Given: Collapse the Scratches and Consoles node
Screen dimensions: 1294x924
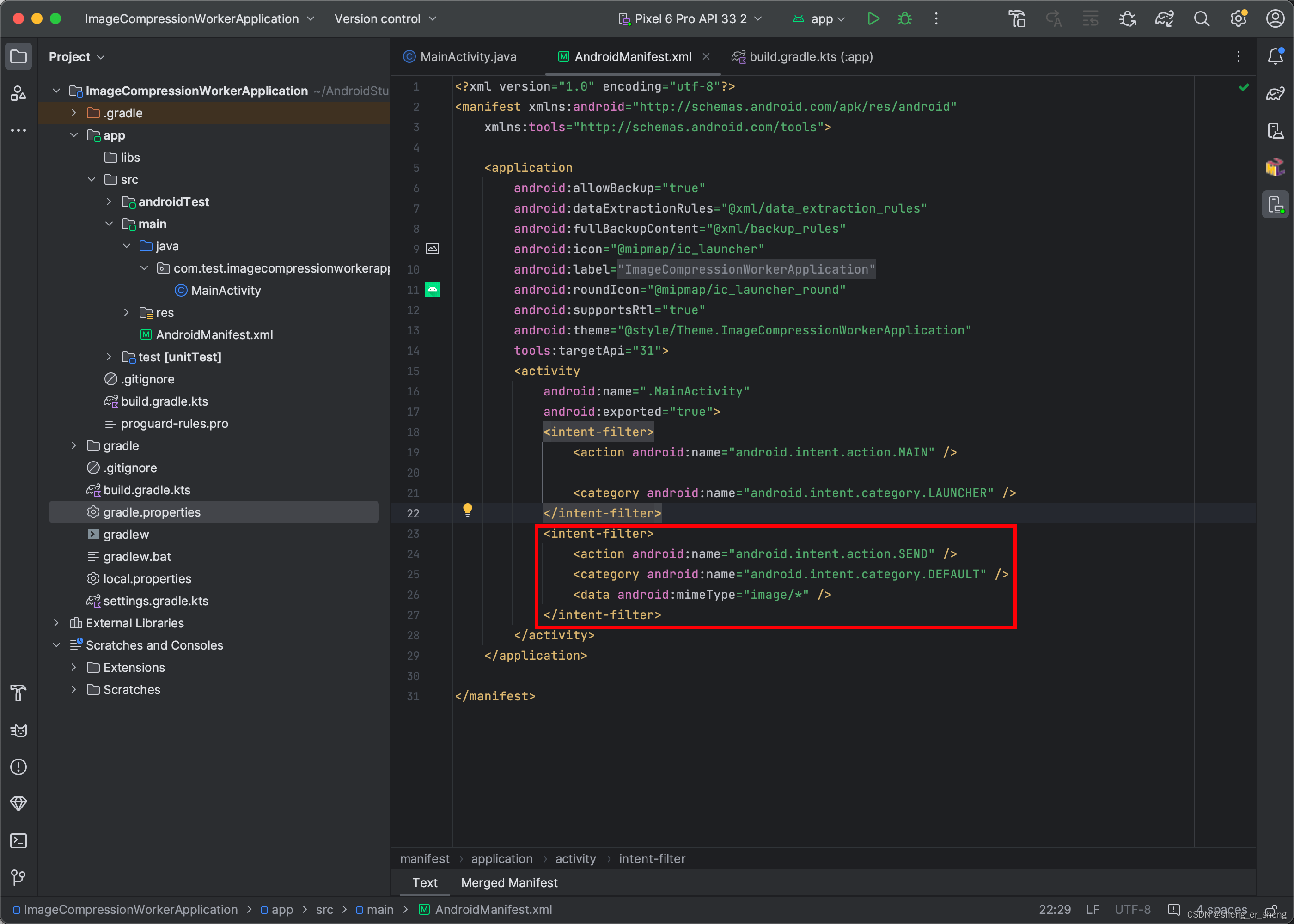Looking at the screenshot, I should click(x=56, y=645).
